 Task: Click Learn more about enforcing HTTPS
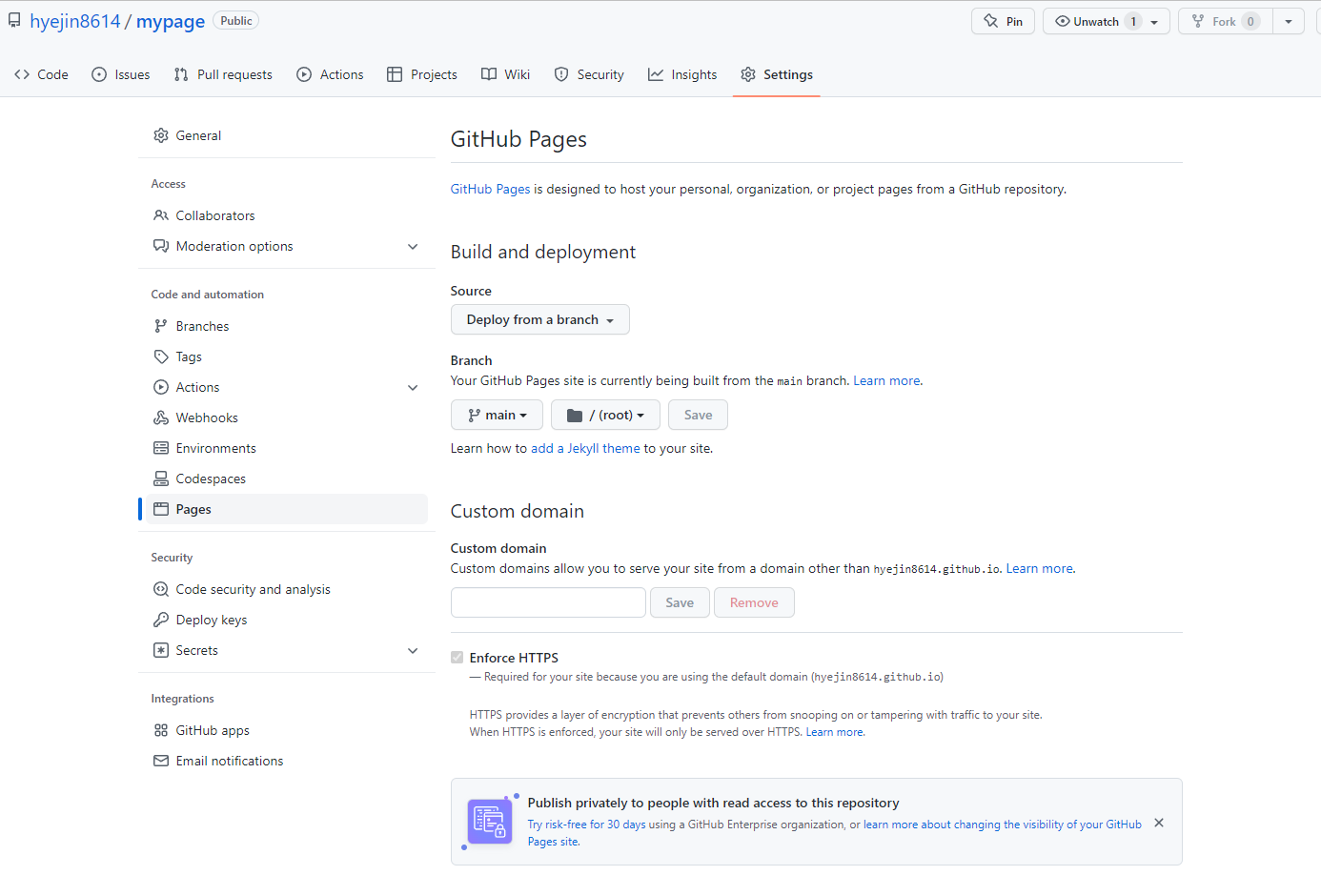tap(835, 732)
